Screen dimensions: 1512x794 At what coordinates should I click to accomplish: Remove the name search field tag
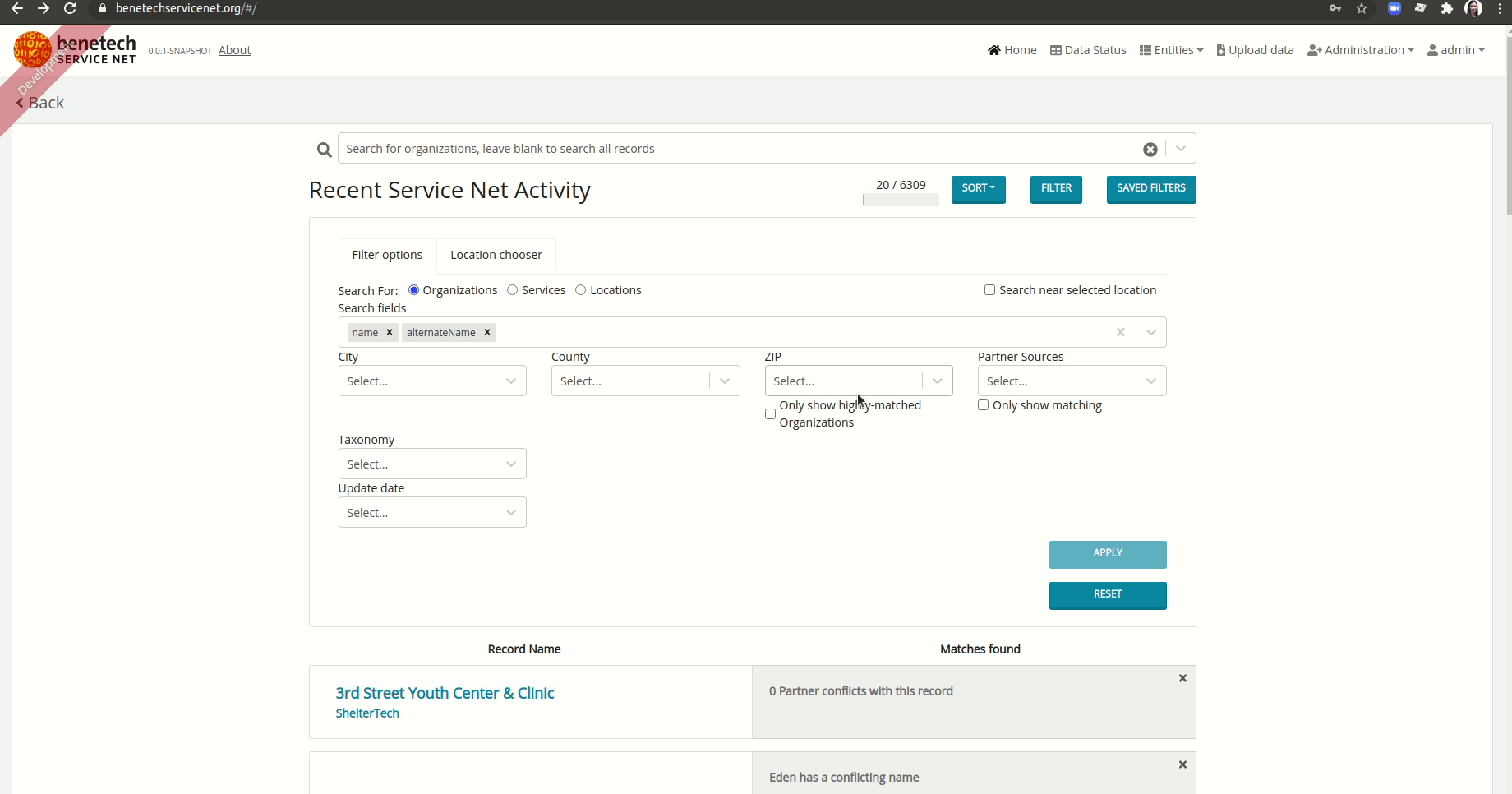(x=390, y=332)
